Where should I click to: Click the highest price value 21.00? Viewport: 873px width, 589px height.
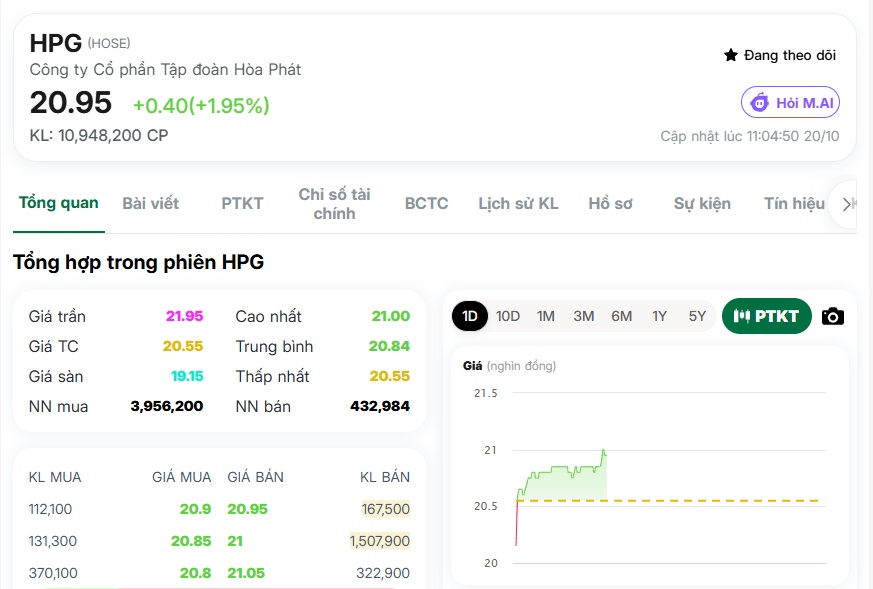pyautogui.click(x=391, y=316)
